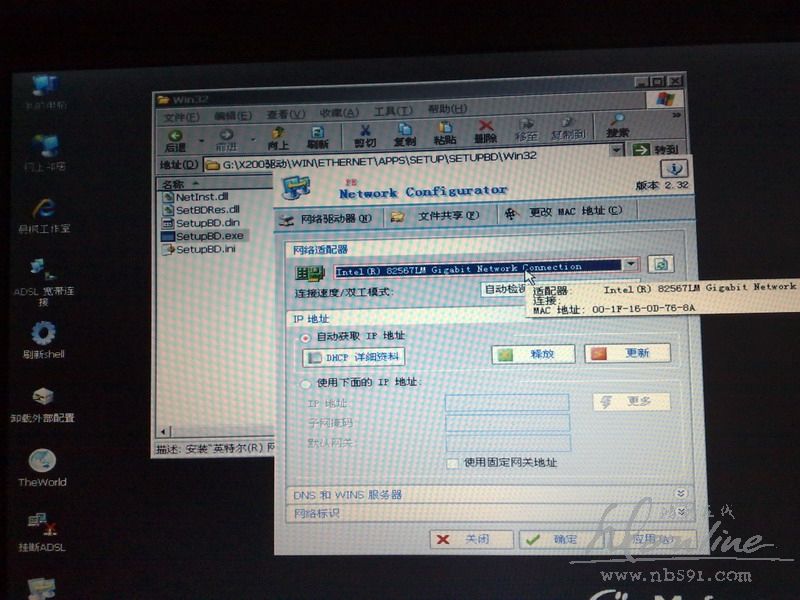The width and height of the screenshot is (800, 600).
Task: Open the 文件(F) menu
Action: click(x=181, y=118)
